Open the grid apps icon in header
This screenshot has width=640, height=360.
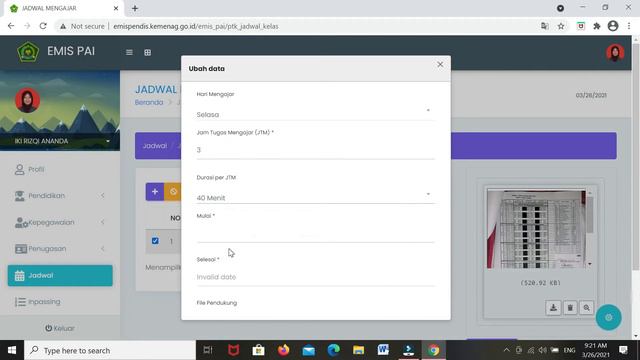(147, 52)
